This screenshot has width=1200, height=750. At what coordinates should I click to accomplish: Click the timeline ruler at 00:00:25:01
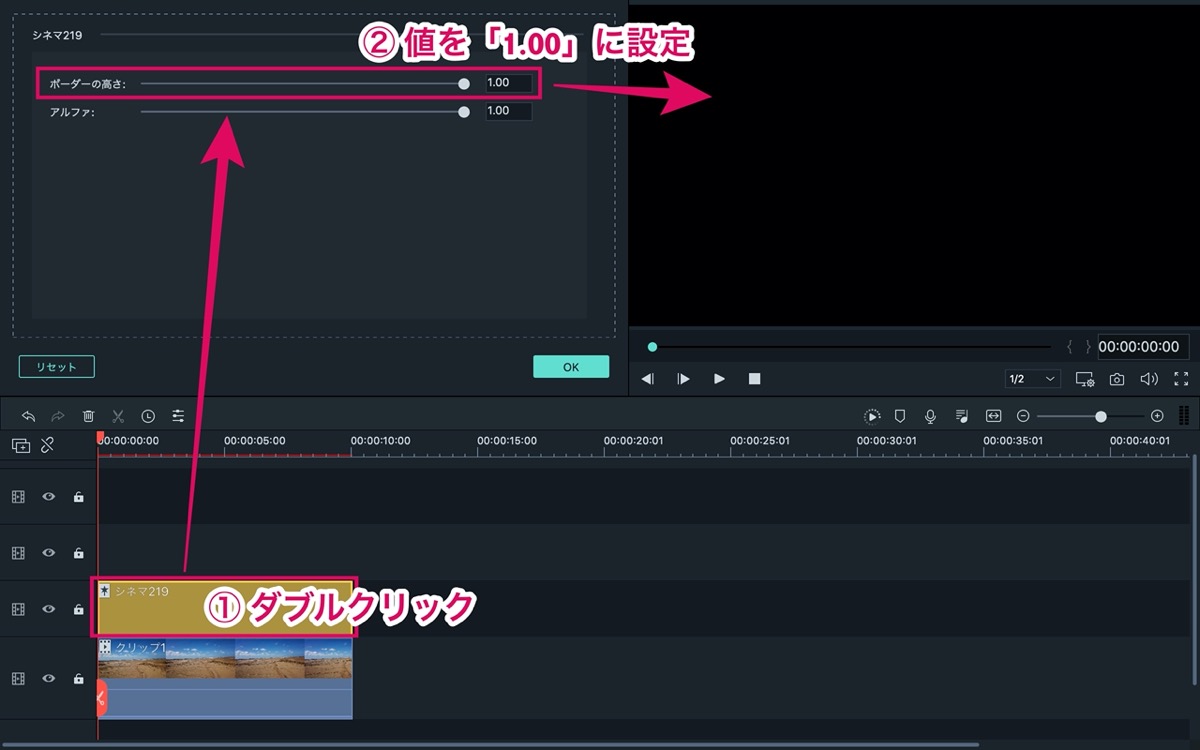[760, 440]
